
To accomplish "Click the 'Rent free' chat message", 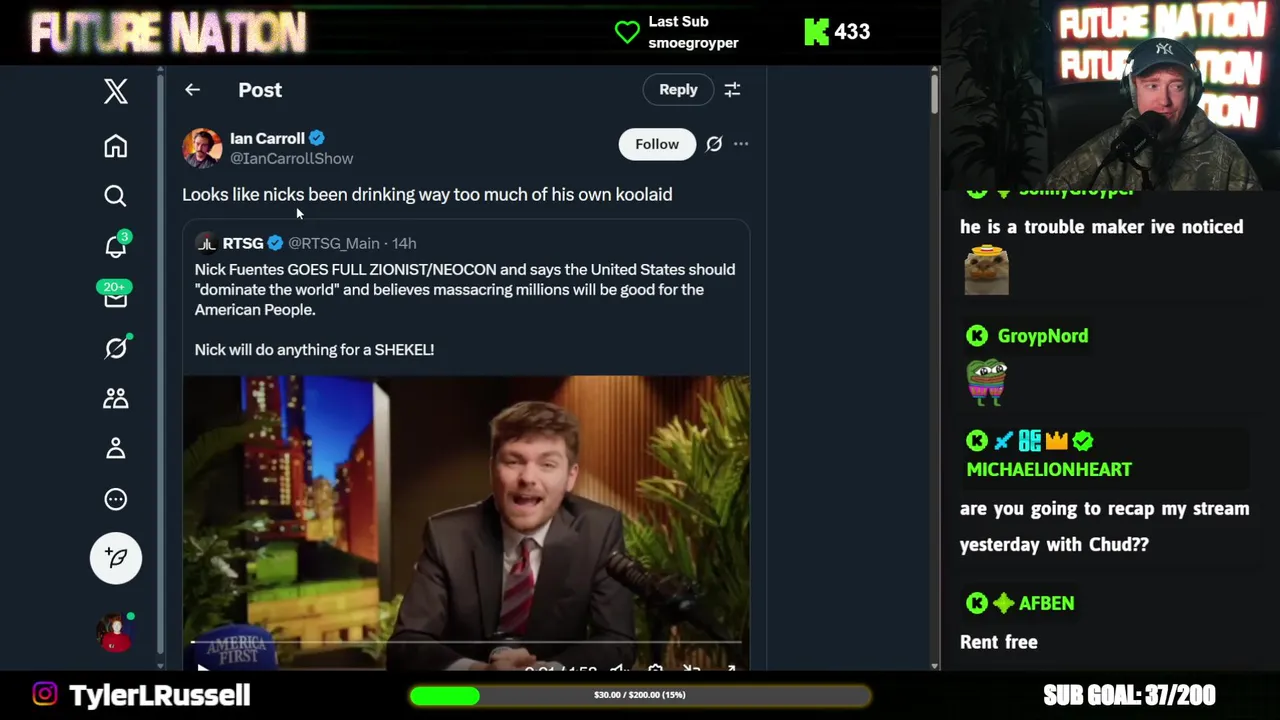I will click(x=999, y=642).
